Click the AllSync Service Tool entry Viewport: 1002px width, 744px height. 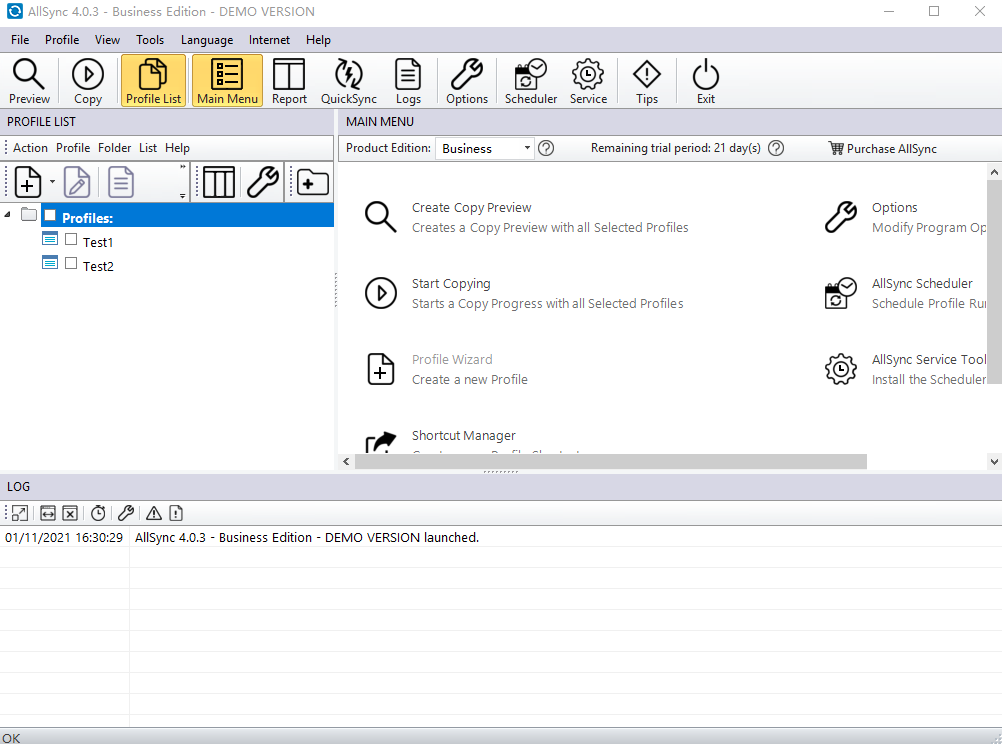click(x=905, y=369)
